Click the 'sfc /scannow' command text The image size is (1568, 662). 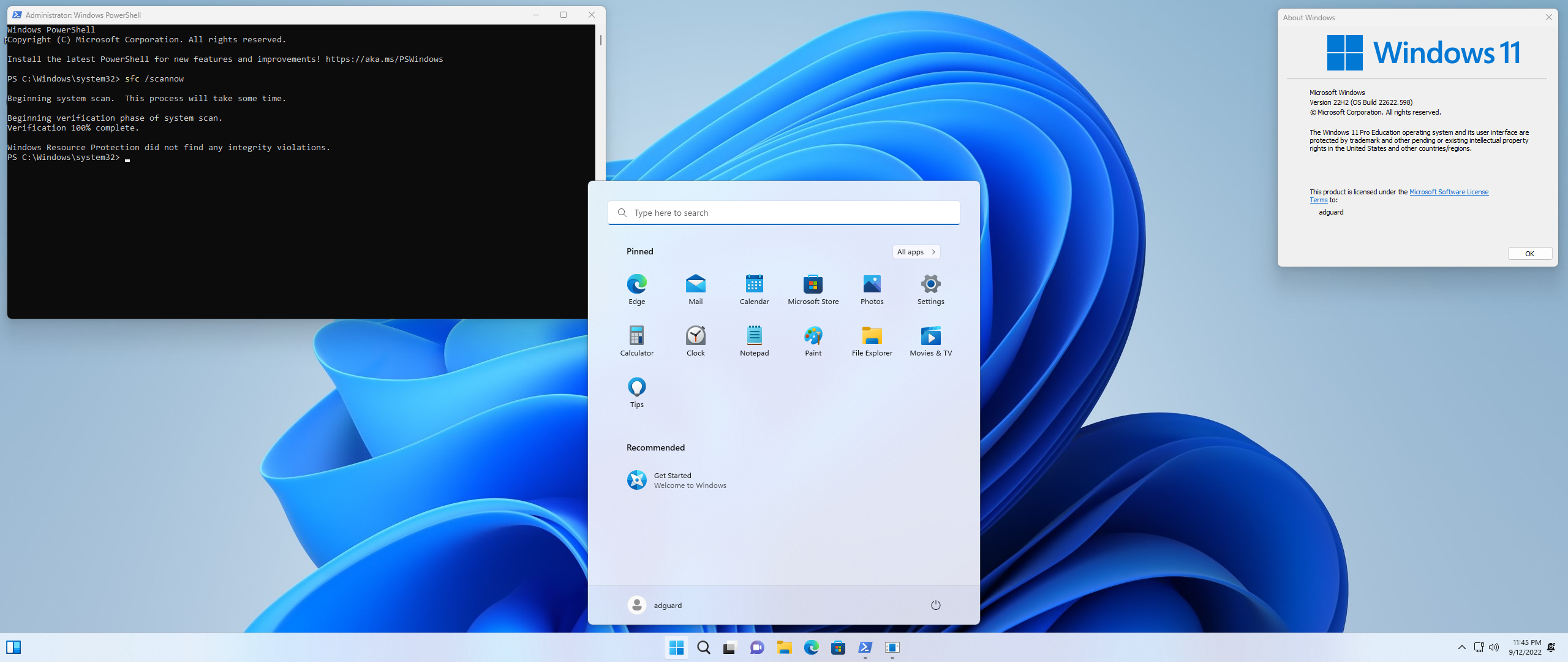click(x=154, y=79)
